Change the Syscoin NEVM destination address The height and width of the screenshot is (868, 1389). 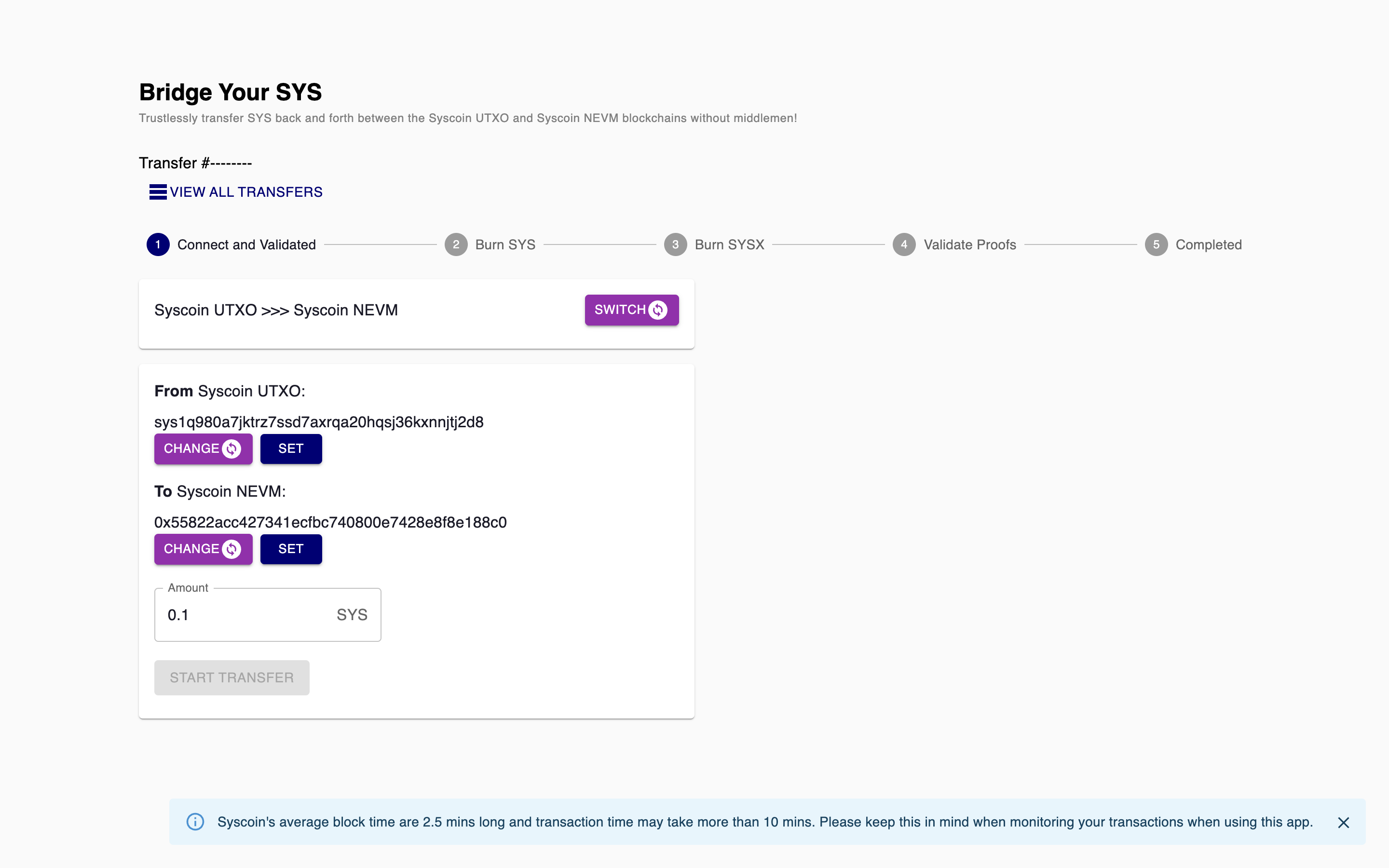point(203,549)
